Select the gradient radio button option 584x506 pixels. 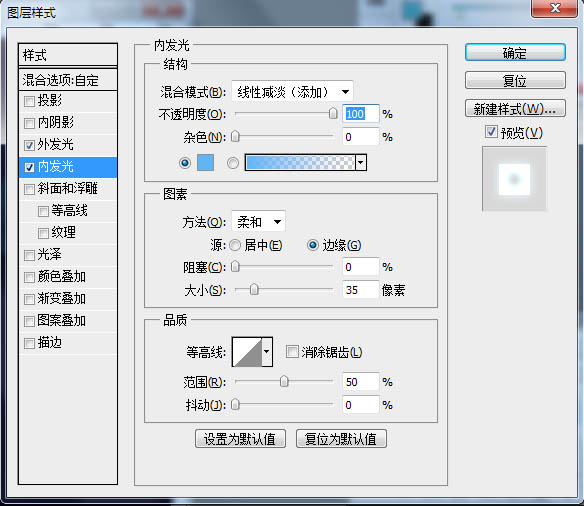pyautogui.click(x=233, y=163)
